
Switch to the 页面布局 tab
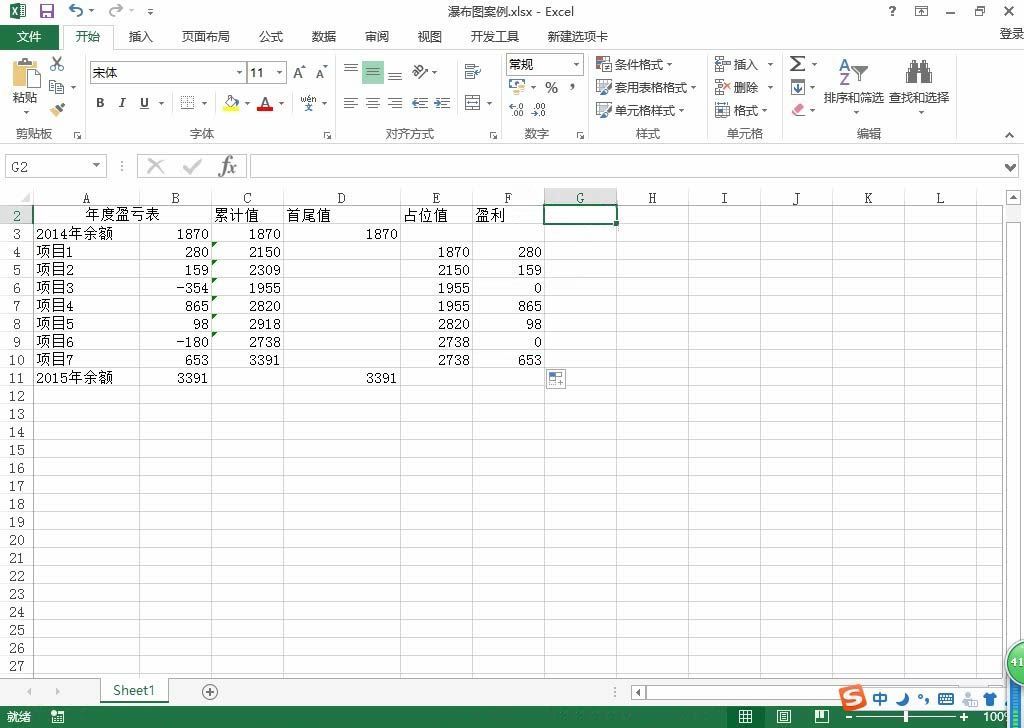[206, 37]
